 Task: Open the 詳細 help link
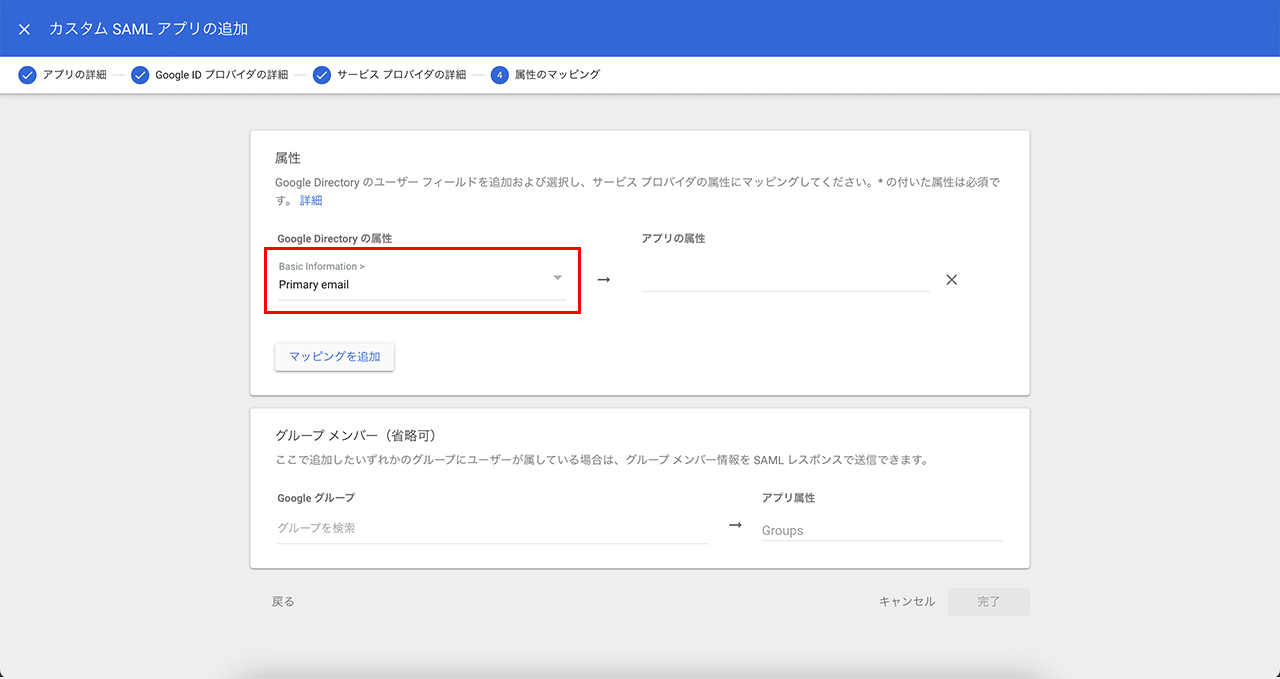click(x=311, y=201)
